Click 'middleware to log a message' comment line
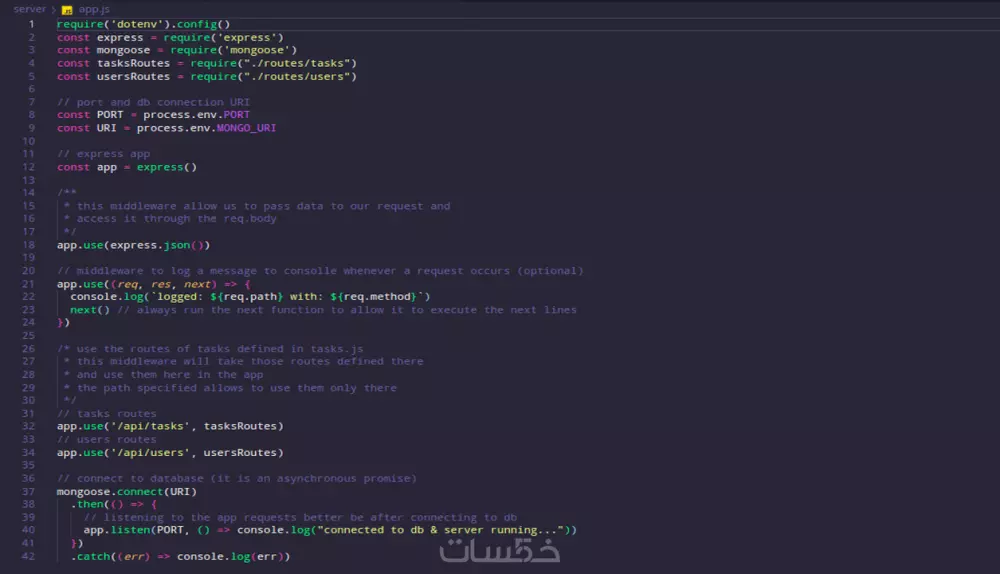Image resolution: width=1000 pixels, height=574 pixels. tap(320, 271)
